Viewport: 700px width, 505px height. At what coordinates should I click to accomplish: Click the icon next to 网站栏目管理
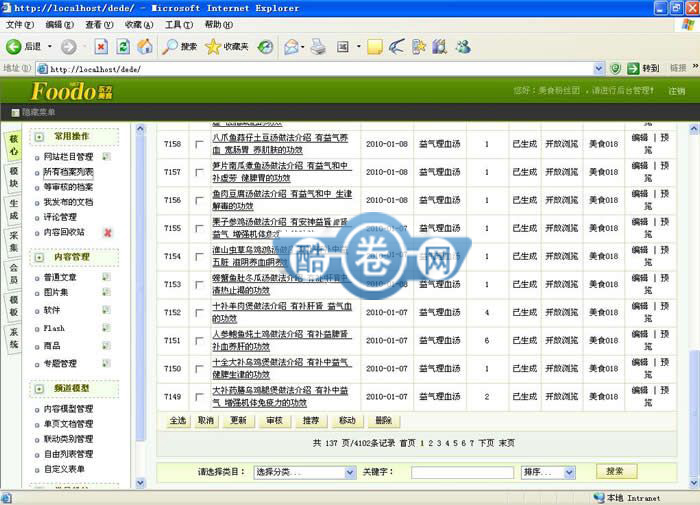pyautogui.click(x=106, y=156)
